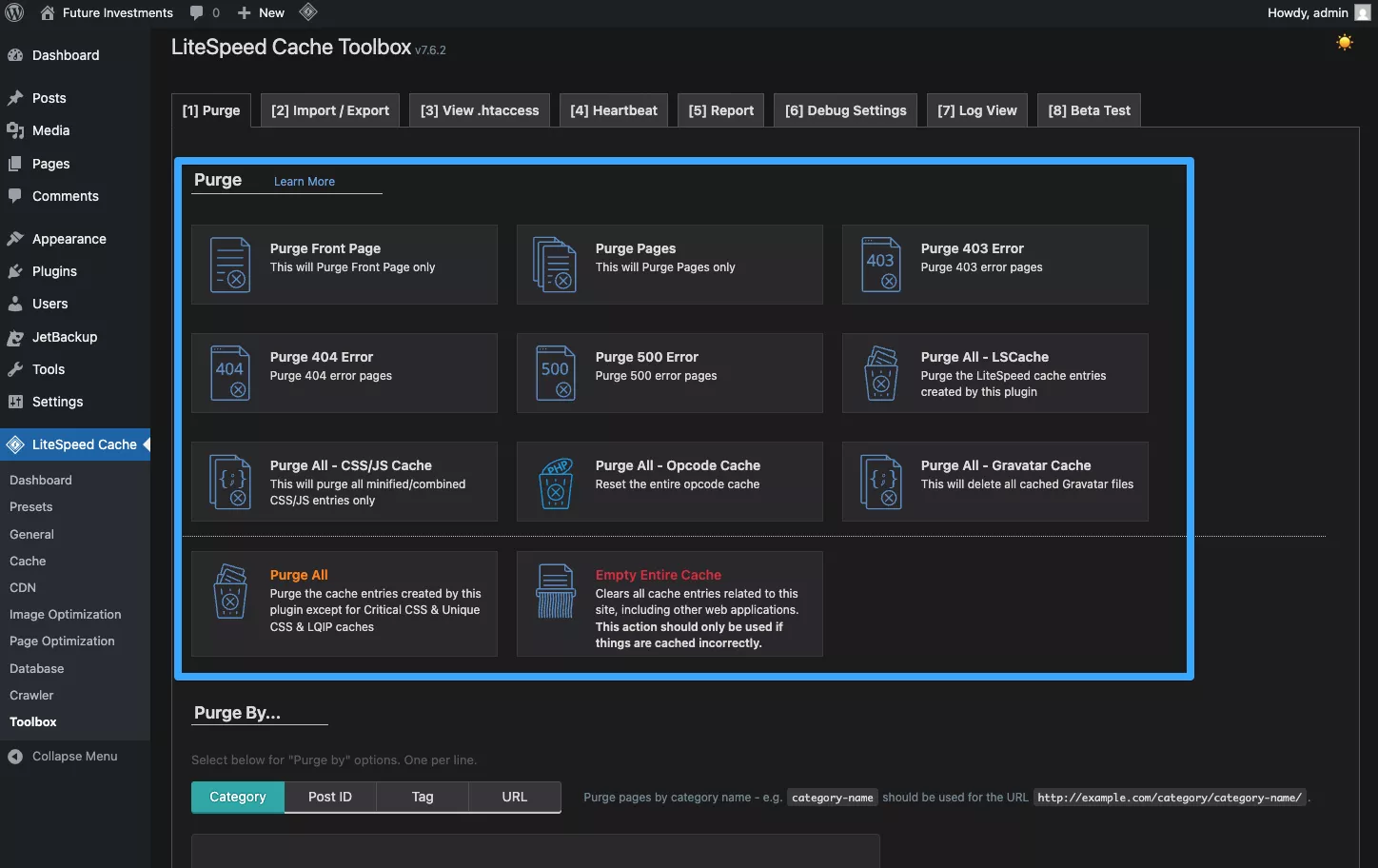Open the New content dropdown in admin bar

(262, 13)
